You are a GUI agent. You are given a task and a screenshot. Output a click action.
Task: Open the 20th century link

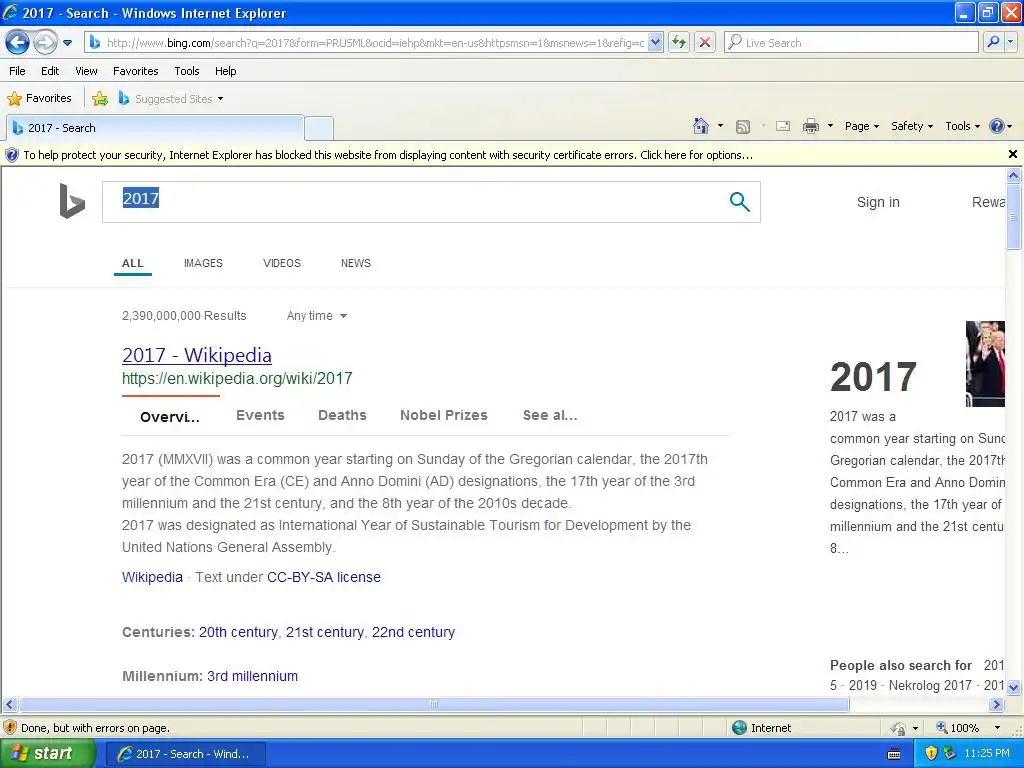238,632
